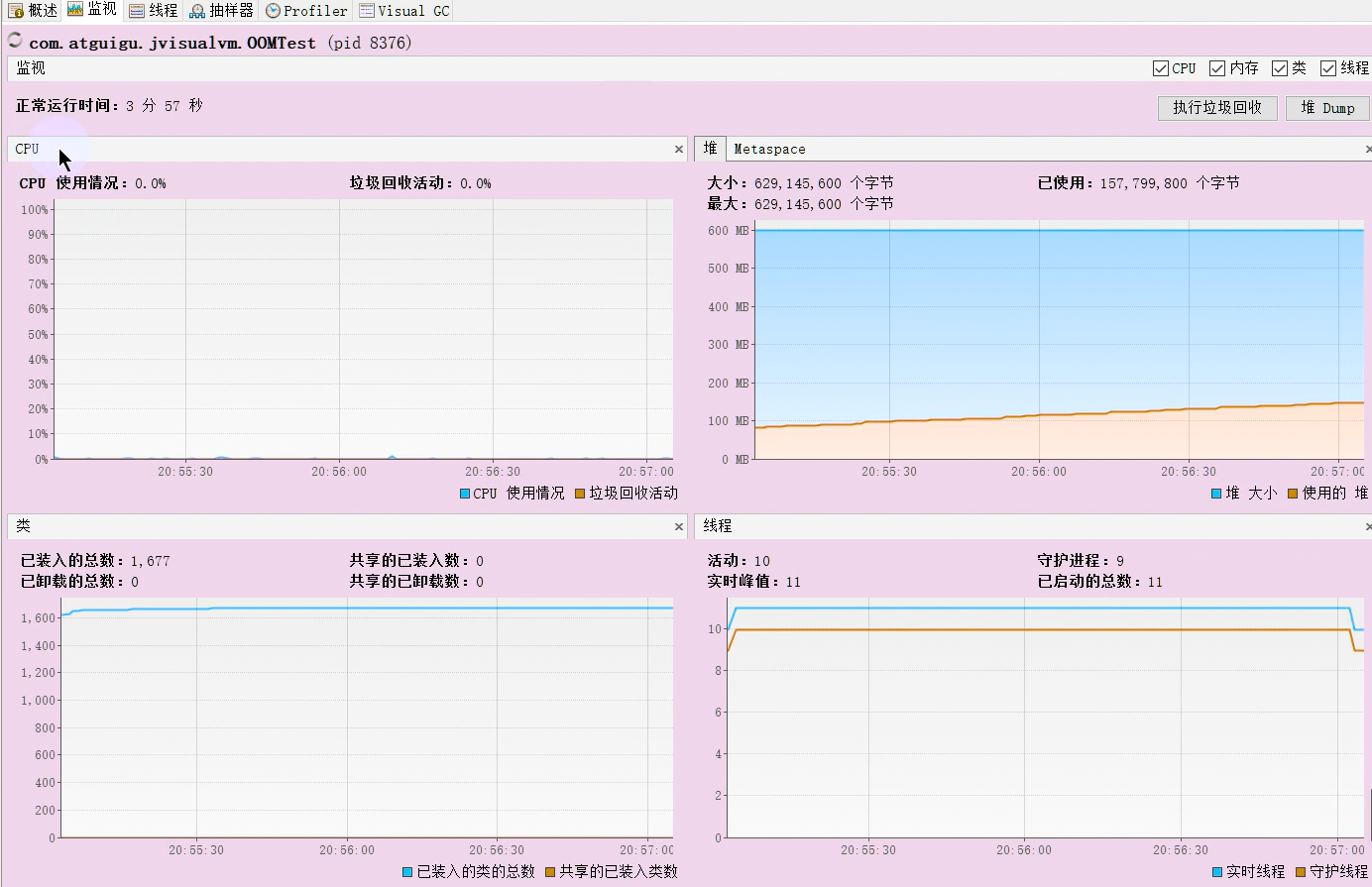
Task: Click the Visual GC tab icon
Action: click(x=367, y=11)
